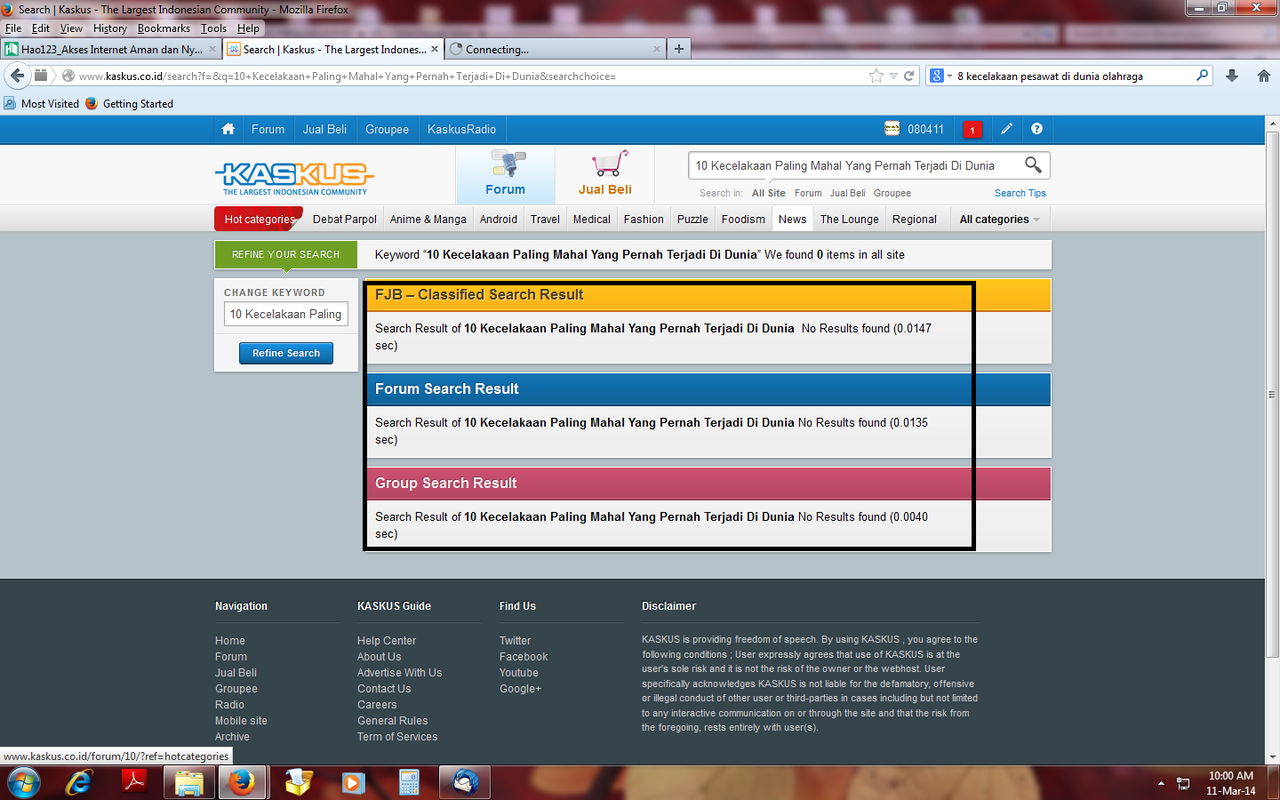This screenshot has width=1280, height=800.
Task: Bookmark this page with the star icon
Action: click(x=876, y=76)
